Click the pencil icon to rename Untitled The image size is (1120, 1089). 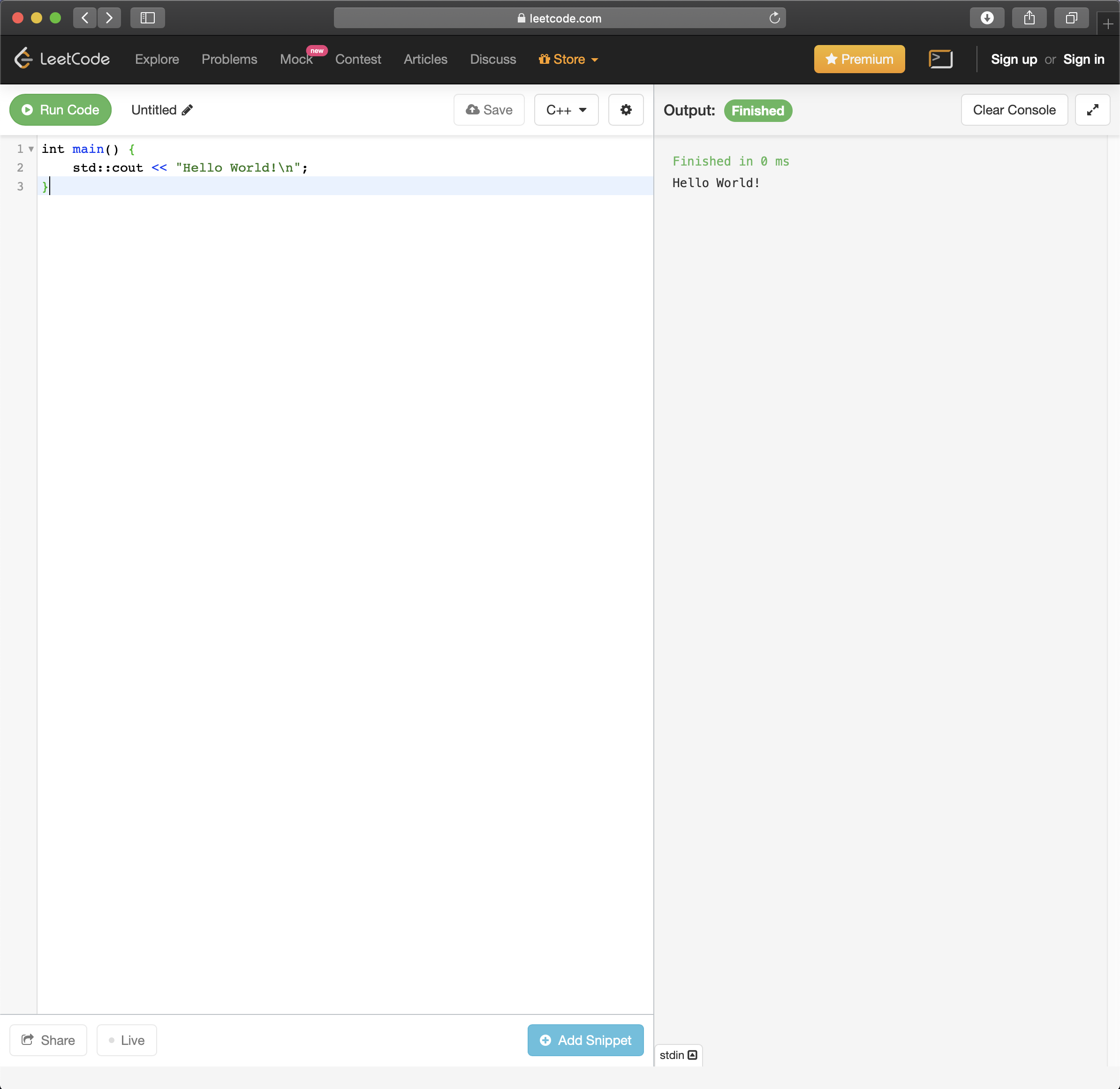pyautogui.click(x=187, y=110)
